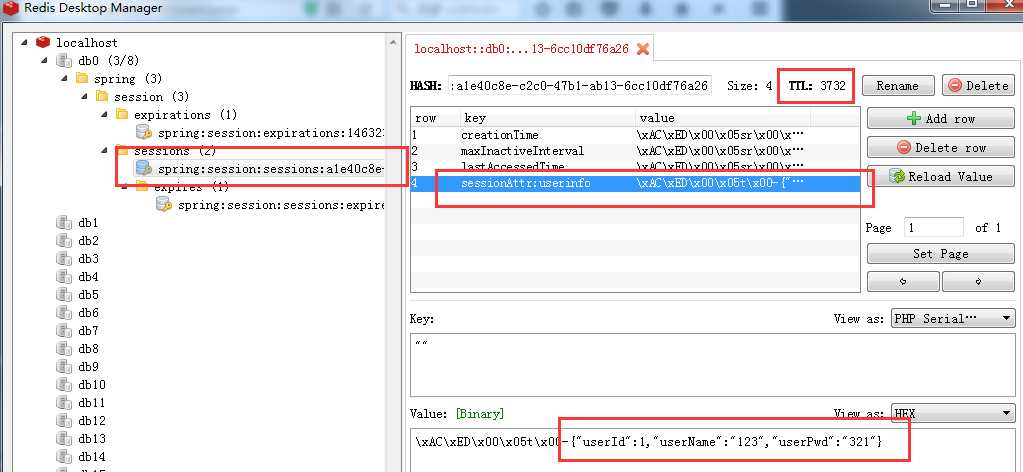Click the db11 database icon

point(64,403)
